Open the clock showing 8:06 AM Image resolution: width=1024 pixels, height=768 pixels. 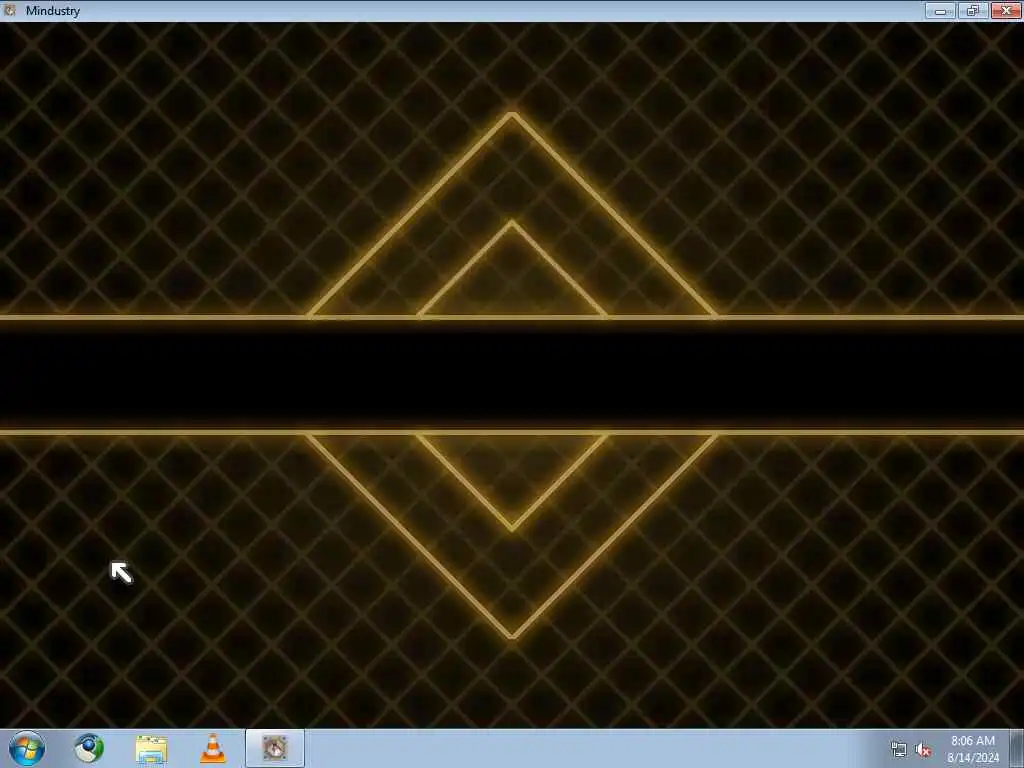click(x=973, y=749)
